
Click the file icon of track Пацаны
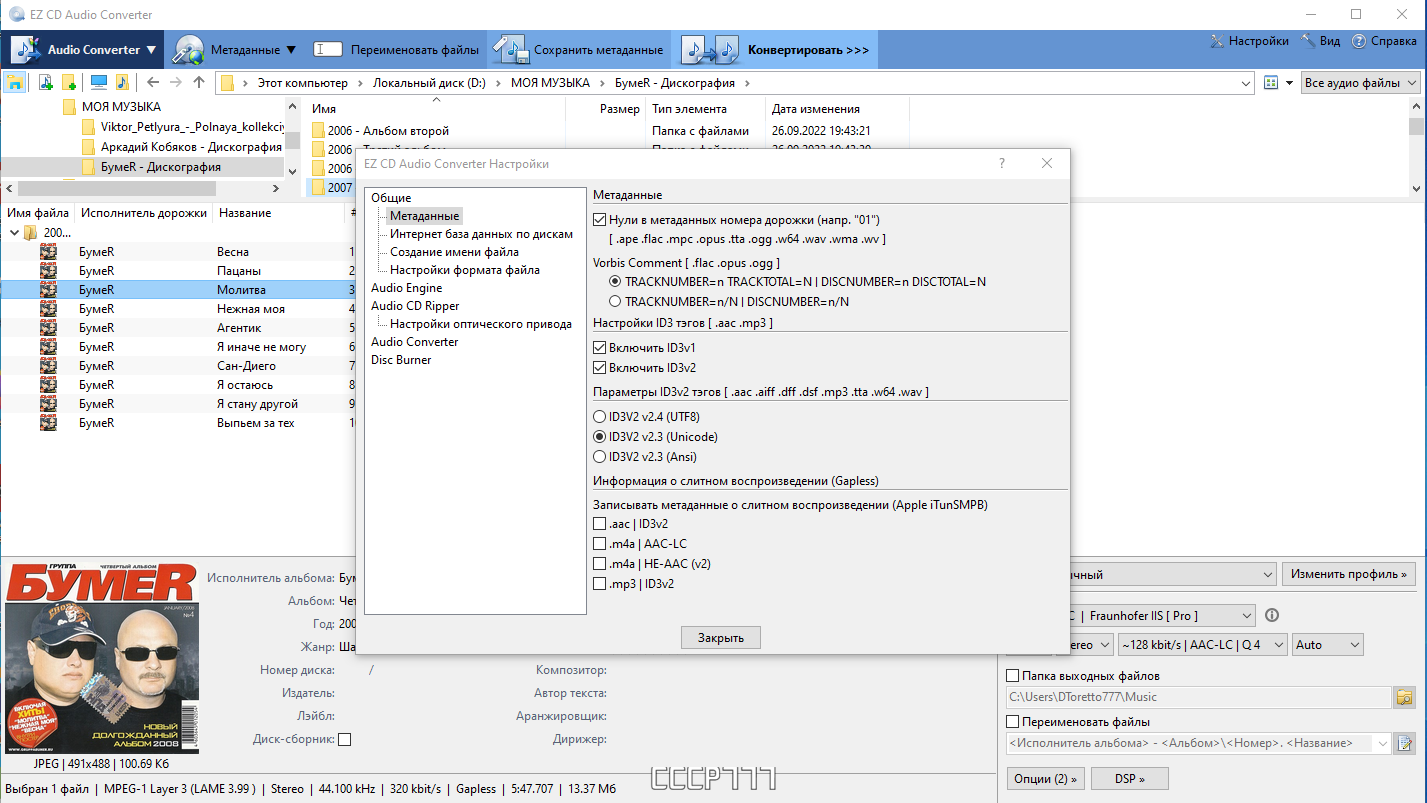pos(48,271)
